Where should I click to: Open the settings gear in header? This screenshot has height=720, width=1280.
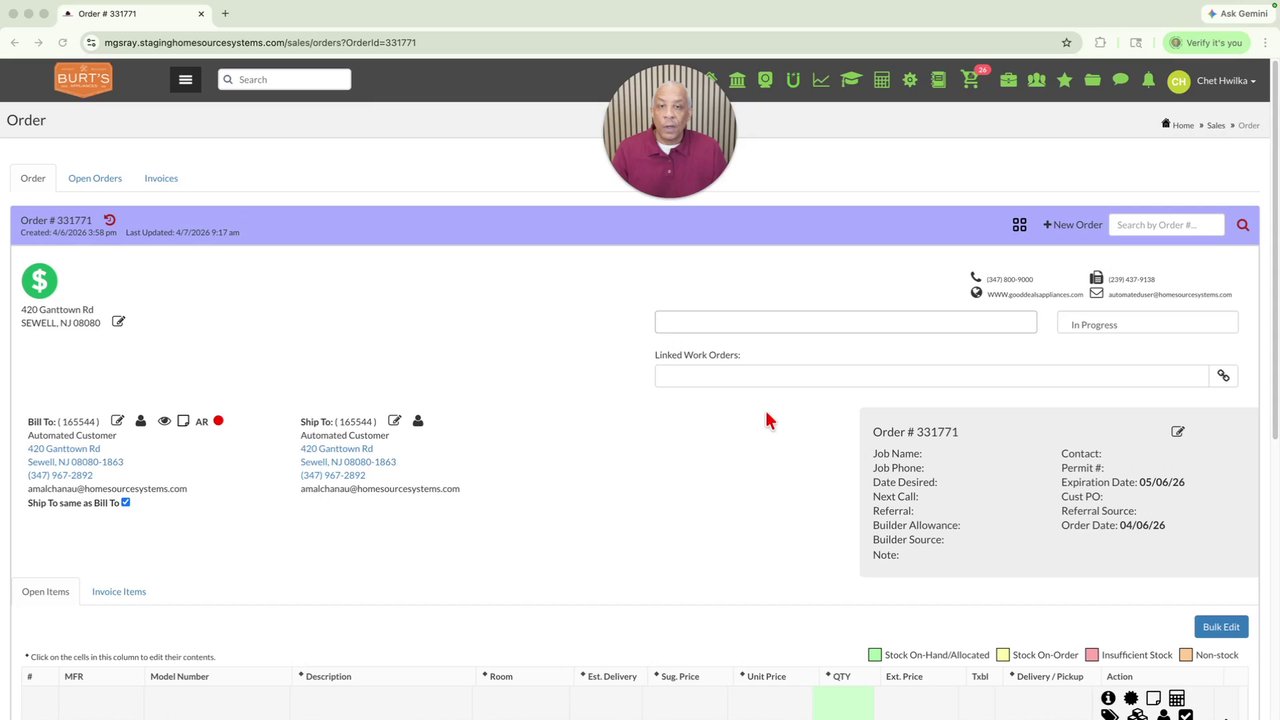(910, 80)
